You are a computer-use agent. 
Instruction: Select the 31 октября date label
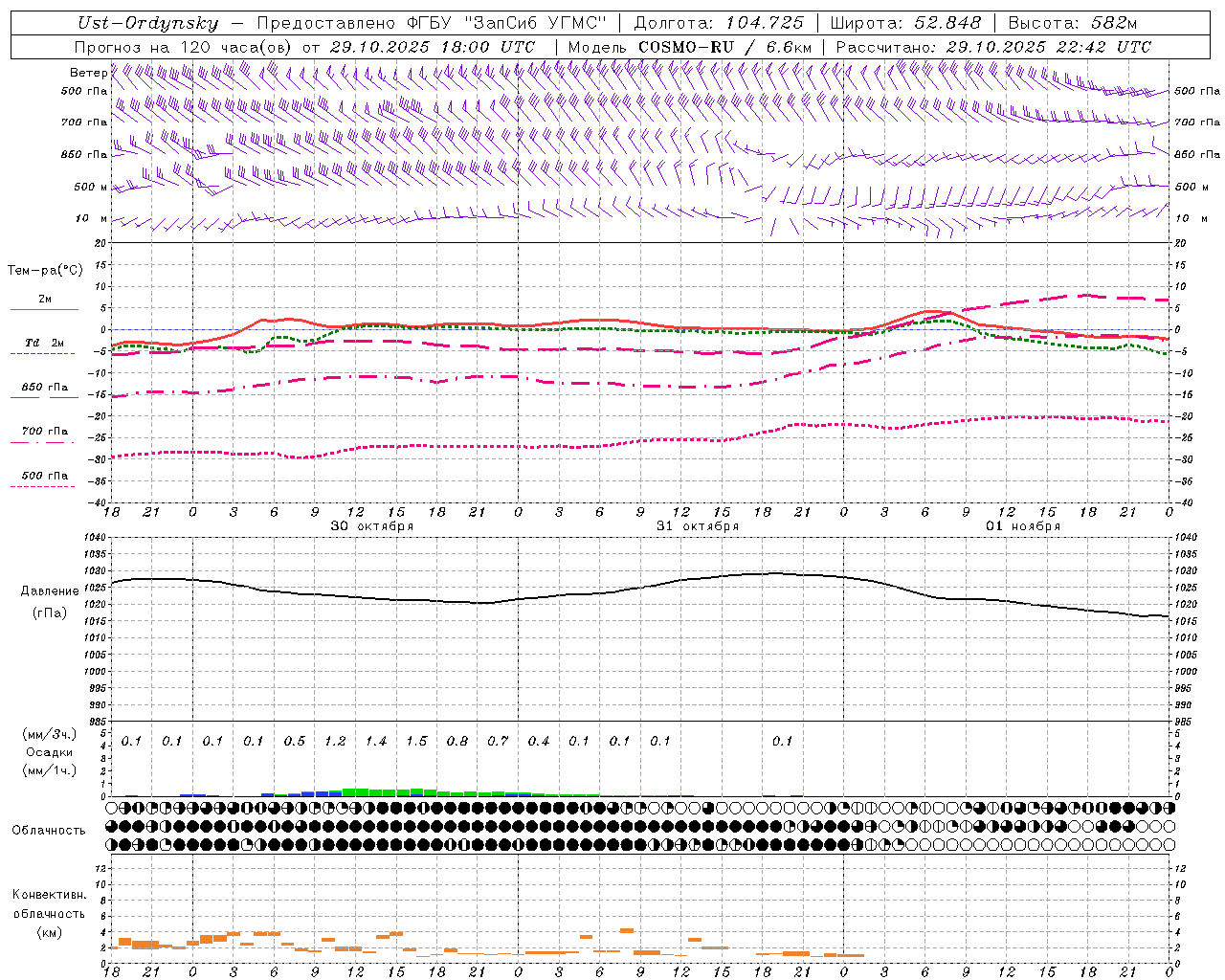(698, 526)
